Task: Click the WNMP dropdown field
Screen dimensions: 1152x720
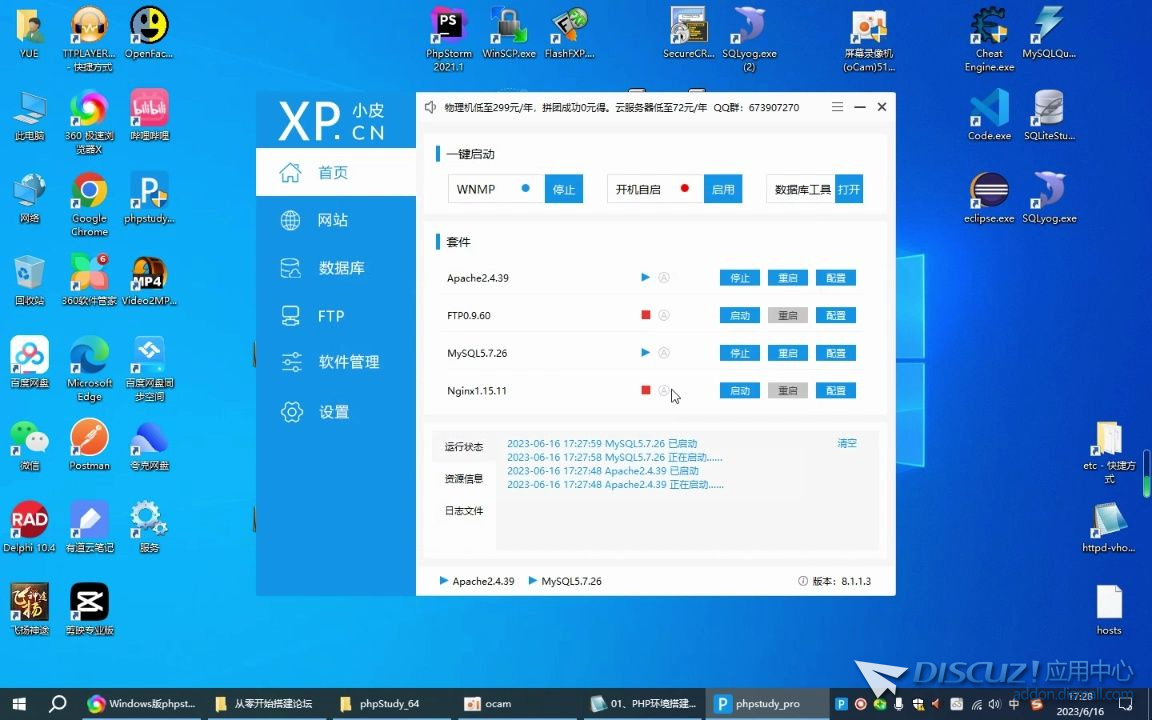Action: [496, 189]
